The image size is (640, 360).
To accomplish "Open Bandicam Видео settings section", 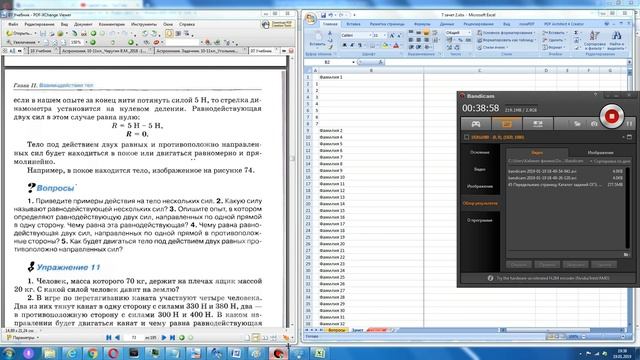I will [480, 169].
